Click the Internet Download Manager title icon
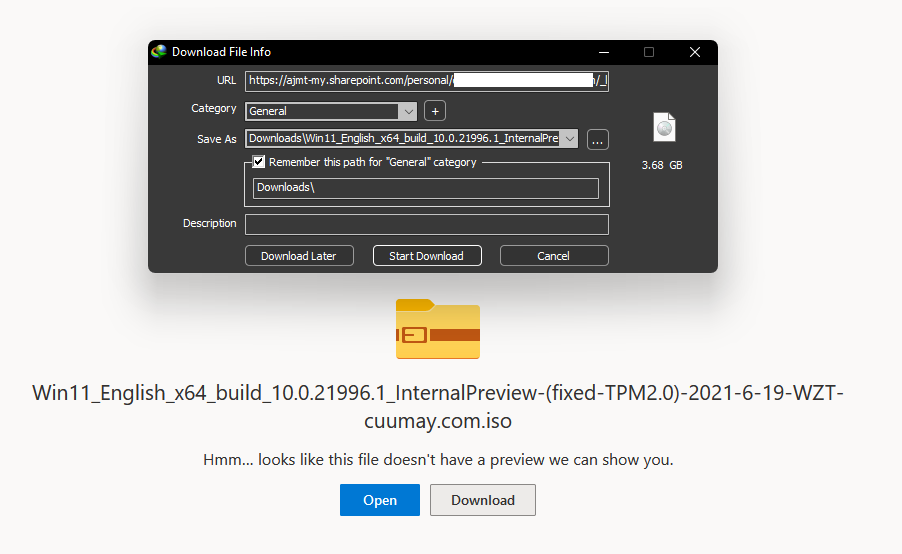The height and width of the screenshot is (554, 902). 159,52
